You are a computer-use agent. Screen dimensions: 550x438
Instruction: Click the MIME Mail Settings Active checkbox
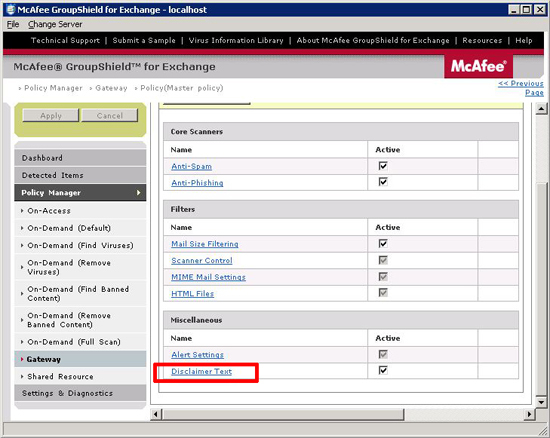click(383, 277)
